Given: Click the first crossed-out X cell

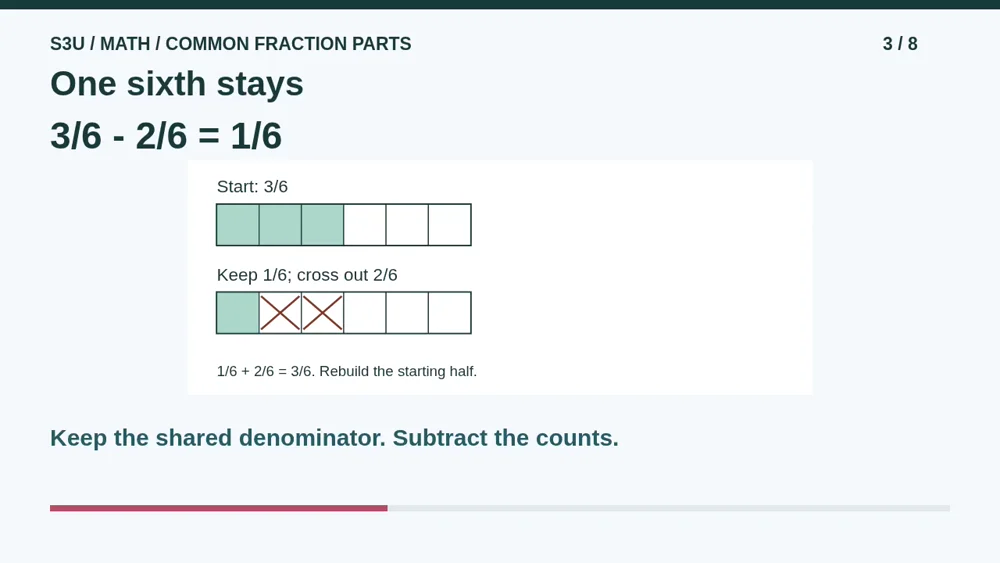Looking at the screenshot, I should tap(280, 313).
